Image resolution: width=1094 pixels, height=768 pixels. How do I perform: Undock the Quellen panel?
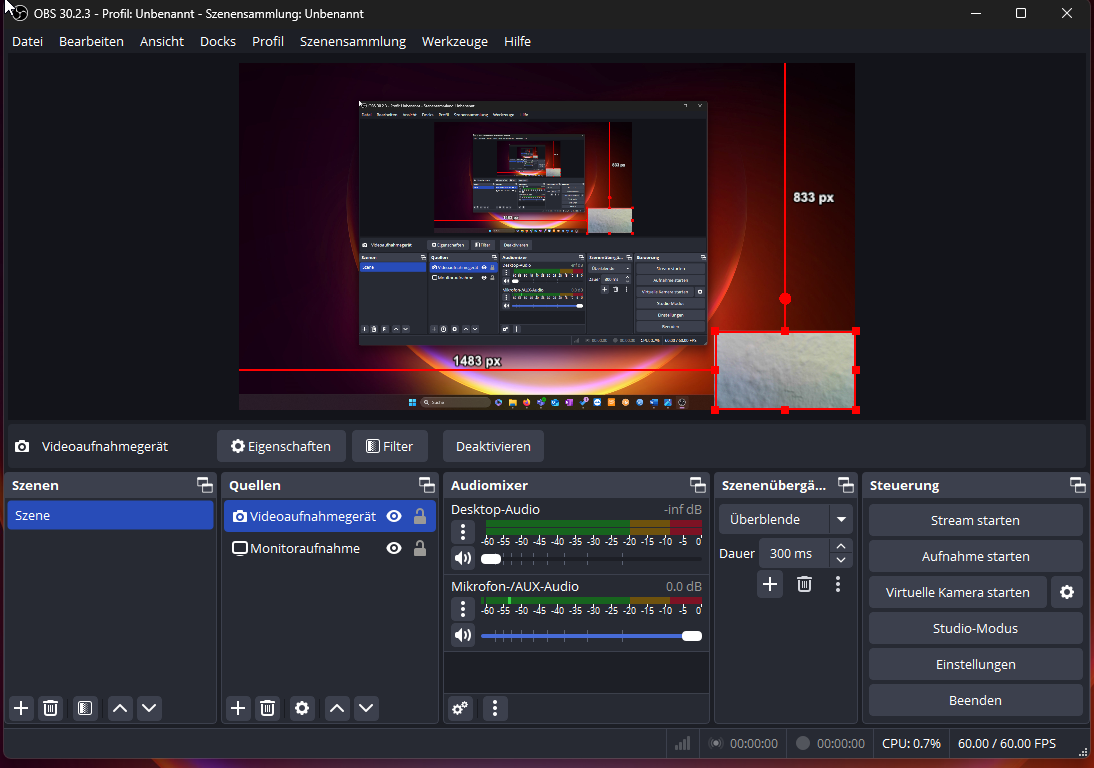click(426, 485)
